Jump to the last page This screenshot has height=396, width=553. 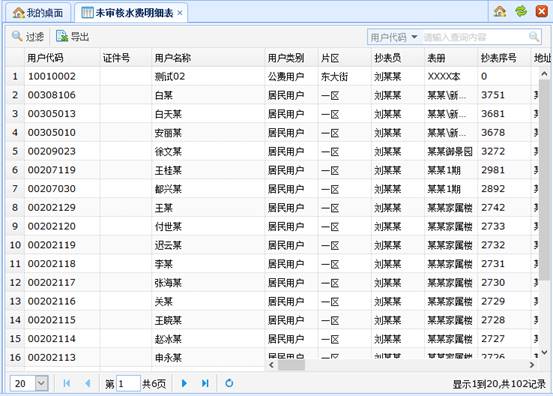205,383
